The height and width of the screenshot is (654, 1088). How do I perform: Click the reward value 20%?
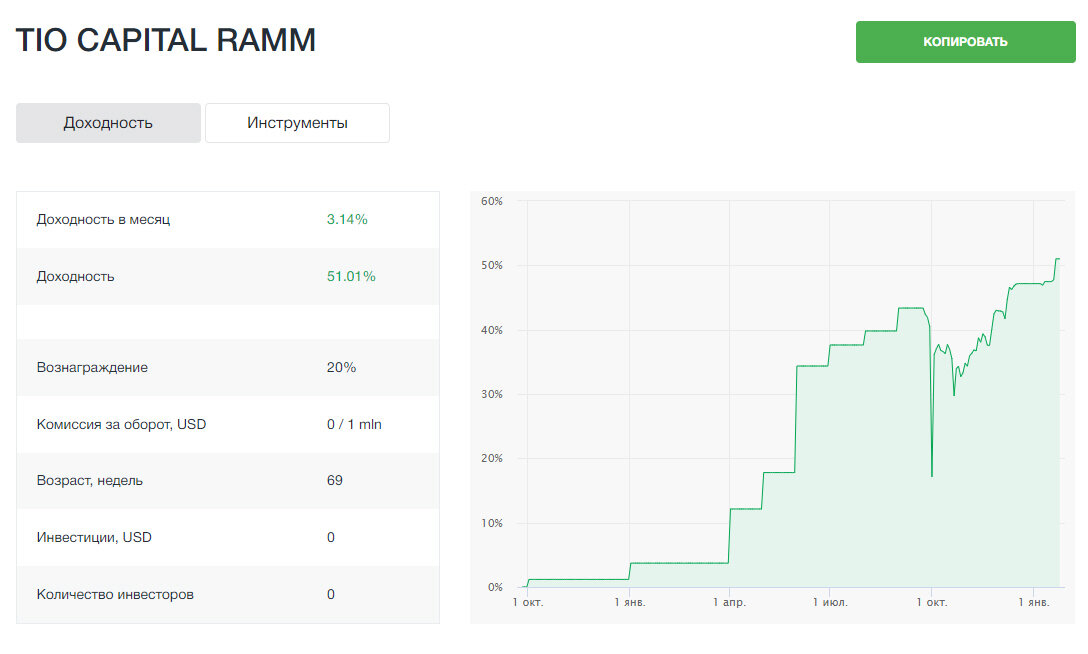point(341,368)
